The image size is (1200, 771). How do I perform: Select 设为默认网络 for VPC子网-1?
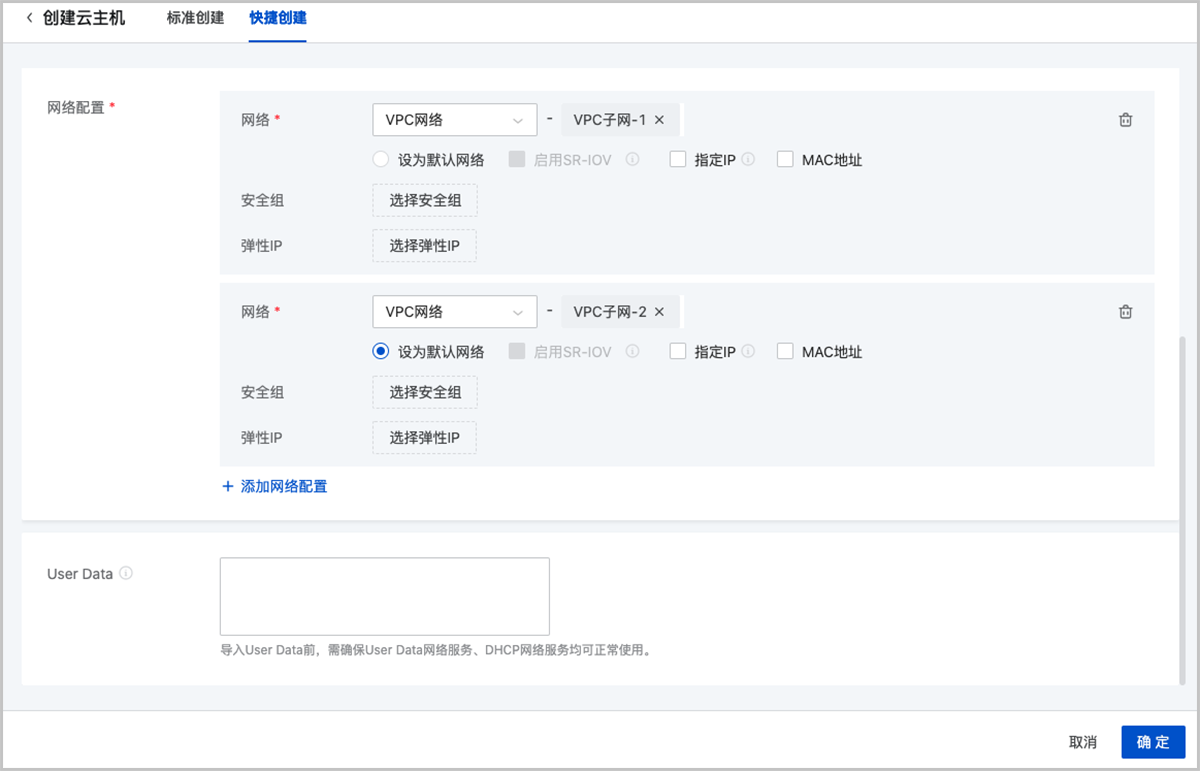[x=380, y=159]
